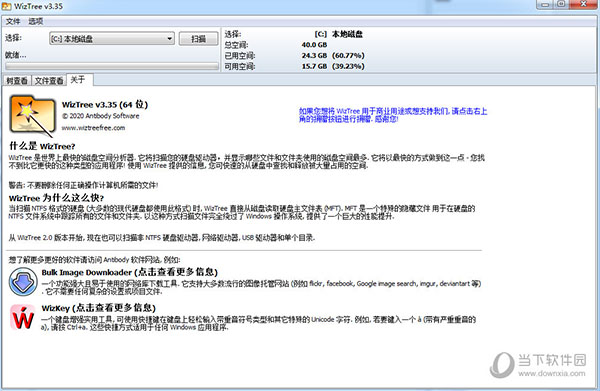Viewport: 600px width, 391px height.
Task: Click the scan progress bar
Action: pos(112,66)
